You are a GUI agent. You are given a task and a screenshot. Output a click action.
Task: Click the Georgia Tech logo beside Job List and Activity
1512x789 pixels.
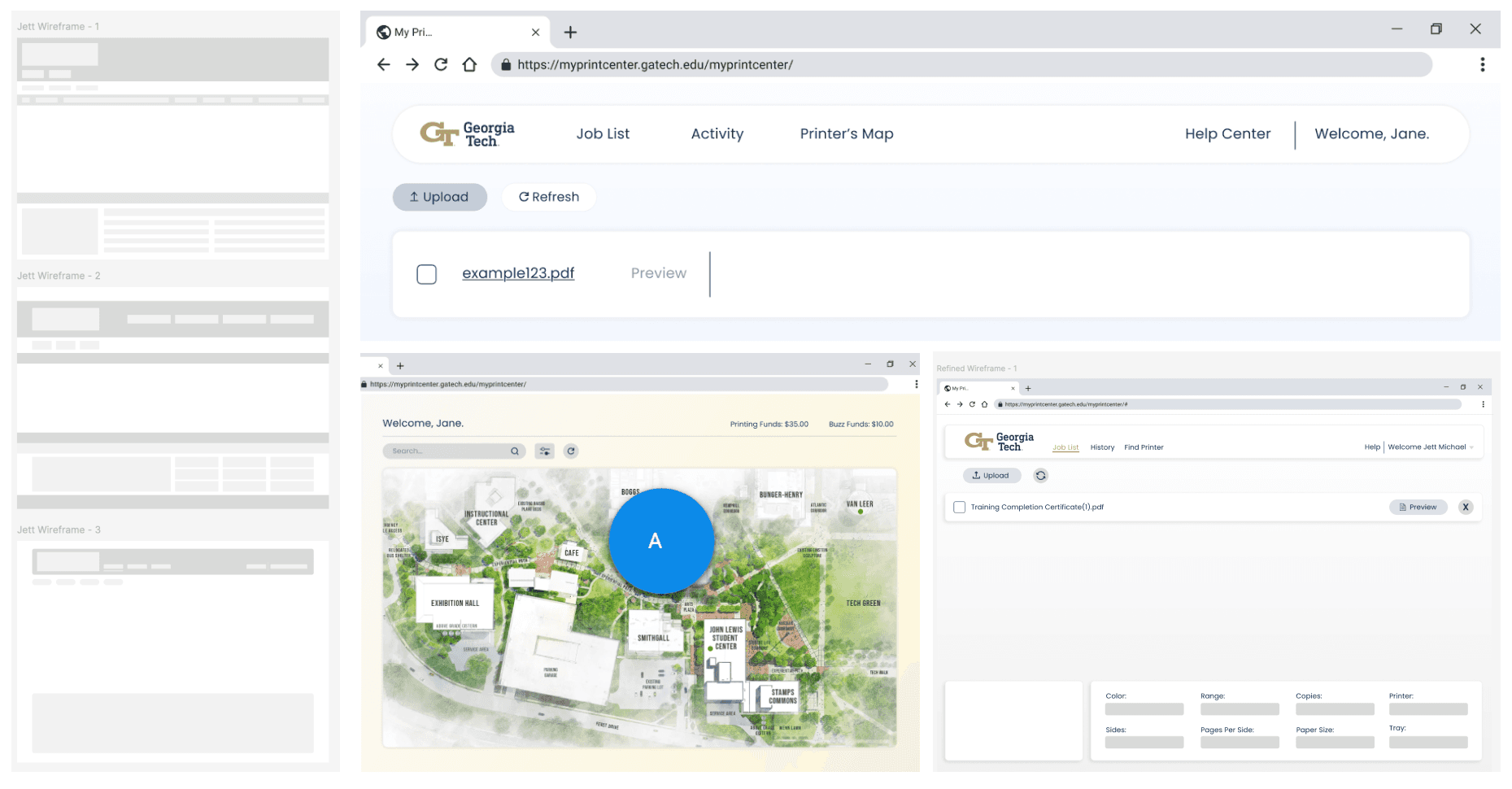468,133
